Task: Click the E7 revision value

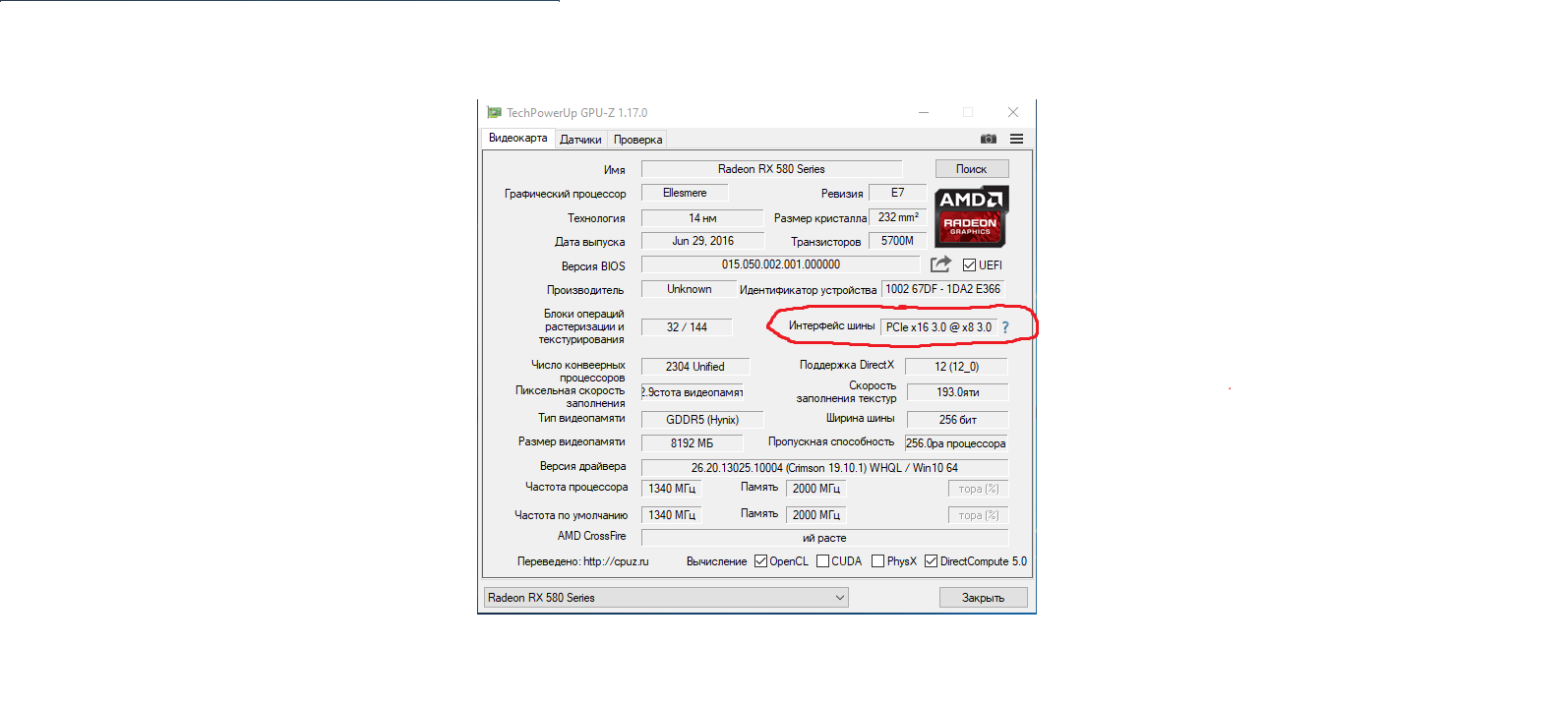Action: click(x=897, y=193)
